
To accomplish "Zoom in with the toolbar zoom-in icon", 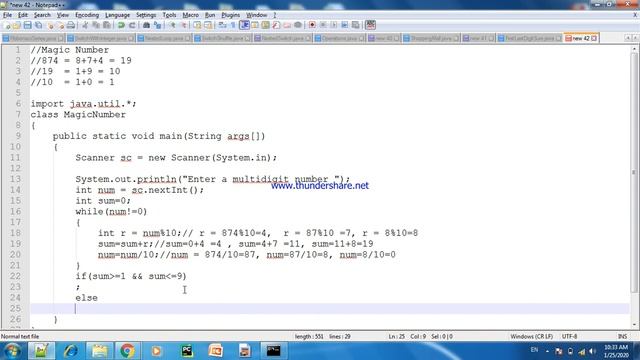I will [172, 25].
